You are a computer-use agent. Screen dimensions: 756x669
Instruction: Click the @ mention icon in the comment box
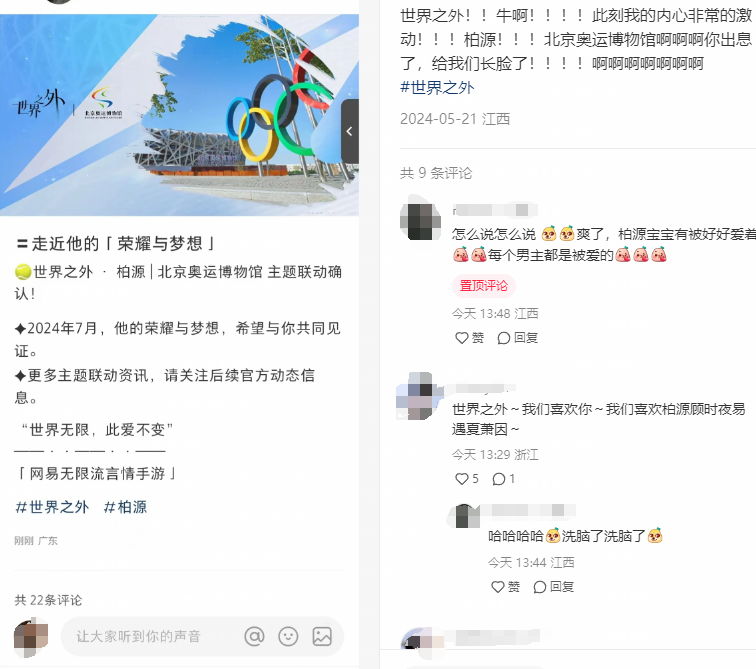(254, 637)
